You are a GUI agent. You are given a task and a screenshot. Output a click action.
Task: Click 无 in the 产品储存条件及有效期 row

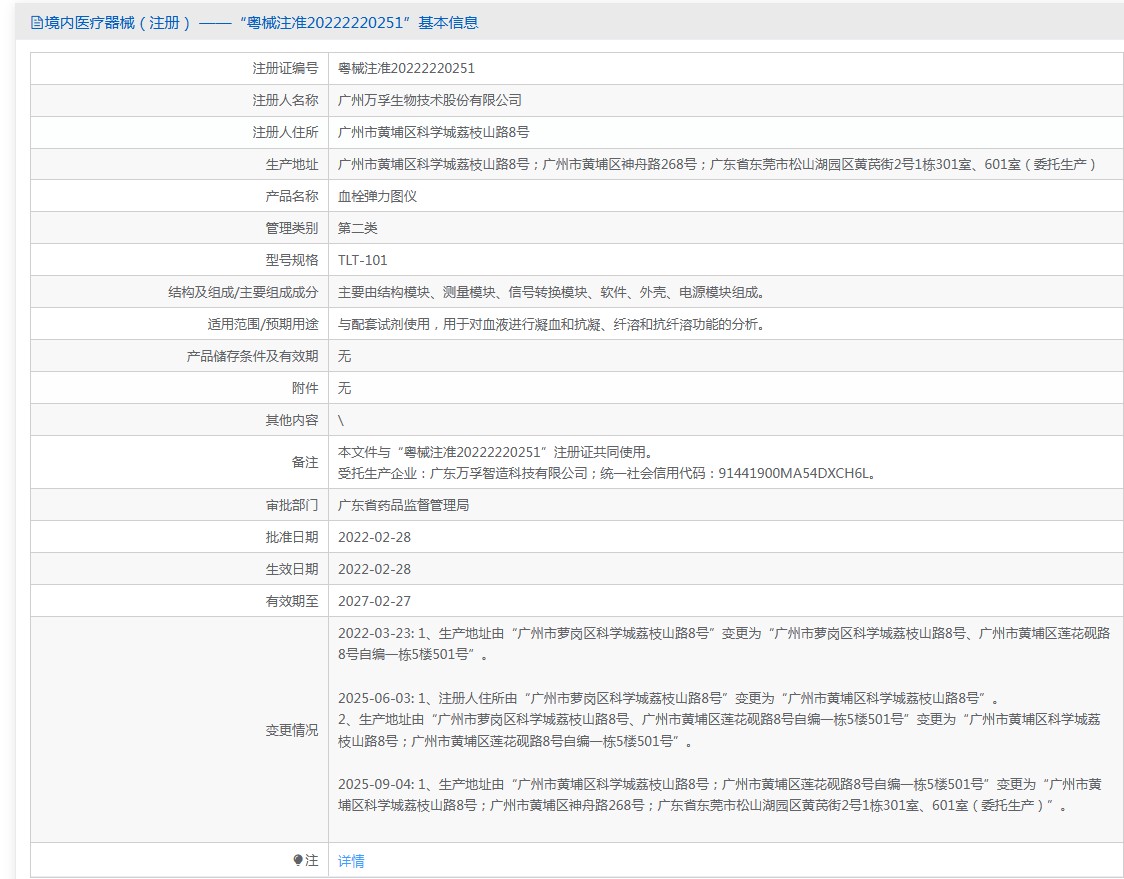click(x=345, y=356)
